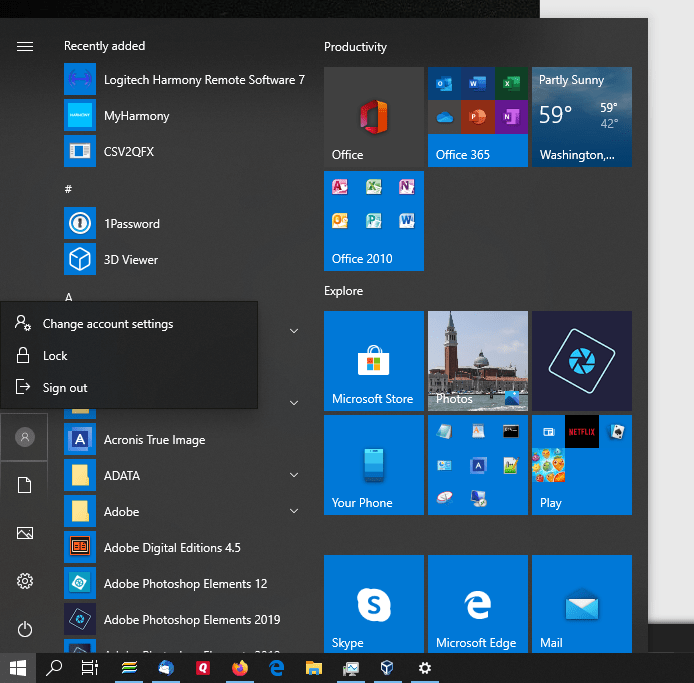Expand the ADATA folder chevron
Viewport: 694px width, 683px height.
[293, 475]
